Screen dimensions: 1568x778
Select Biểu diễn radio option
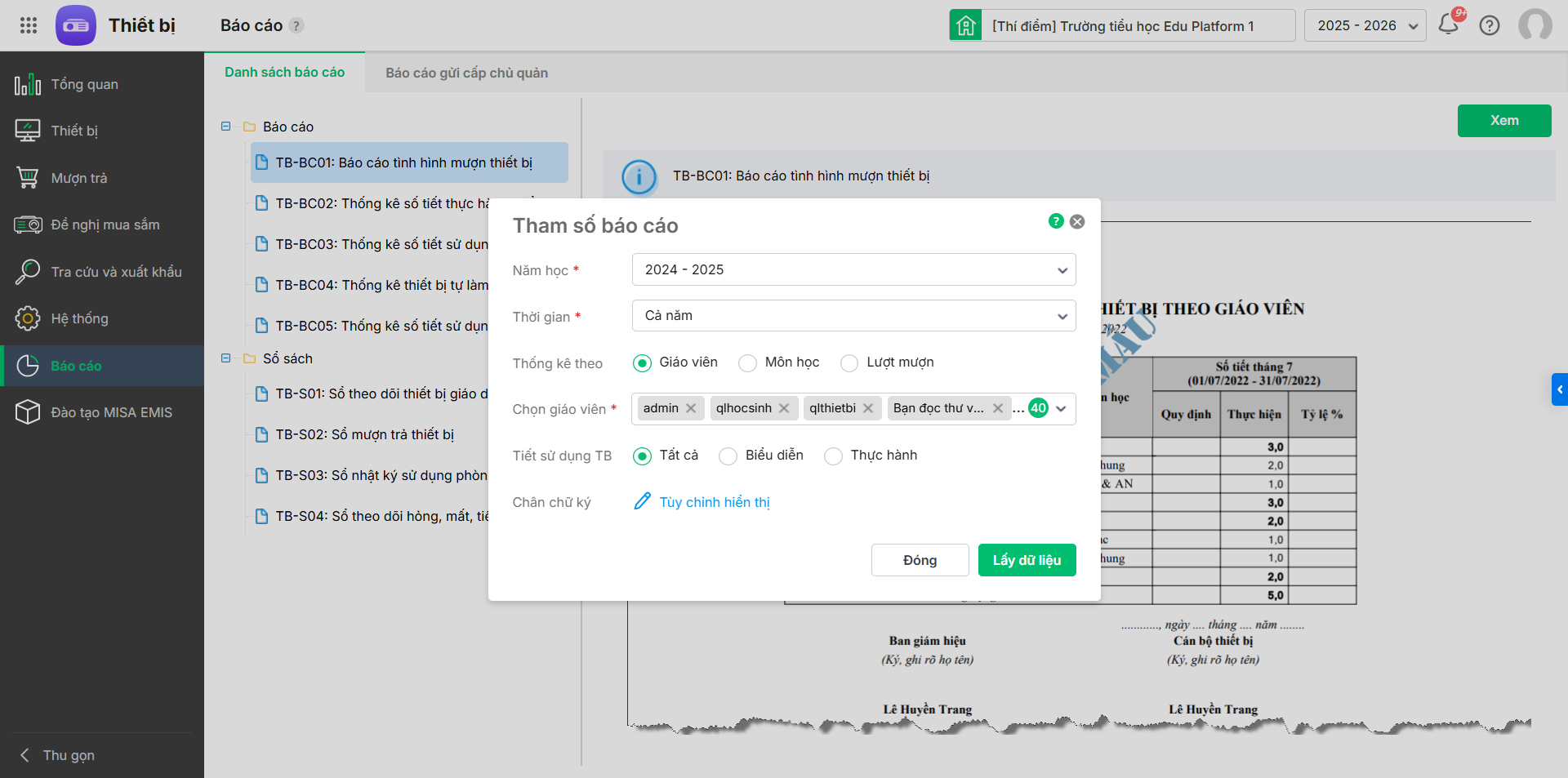728,456
